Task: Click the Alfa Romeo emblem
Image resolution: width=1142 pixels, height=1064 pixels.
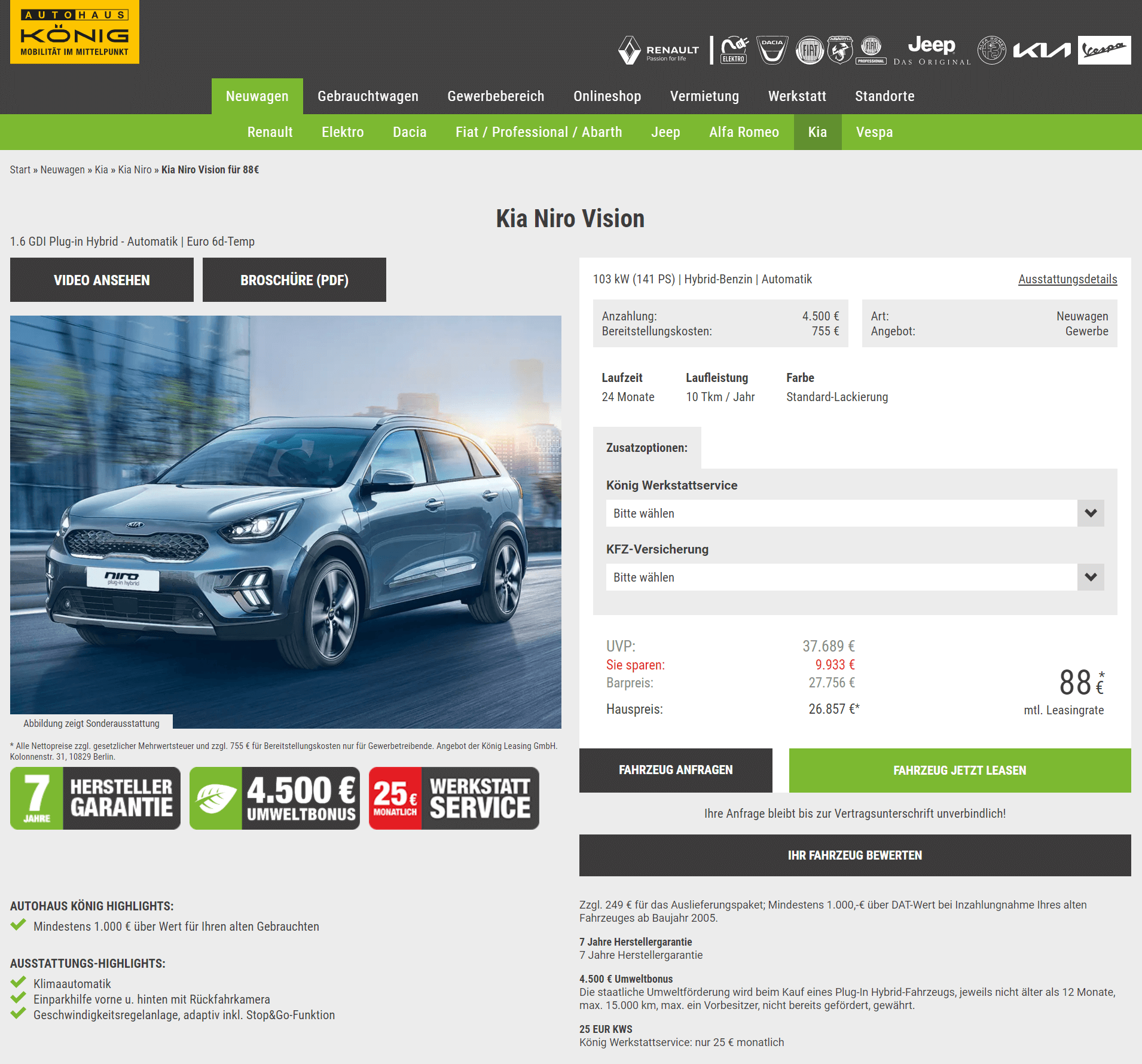Action: 992,50
